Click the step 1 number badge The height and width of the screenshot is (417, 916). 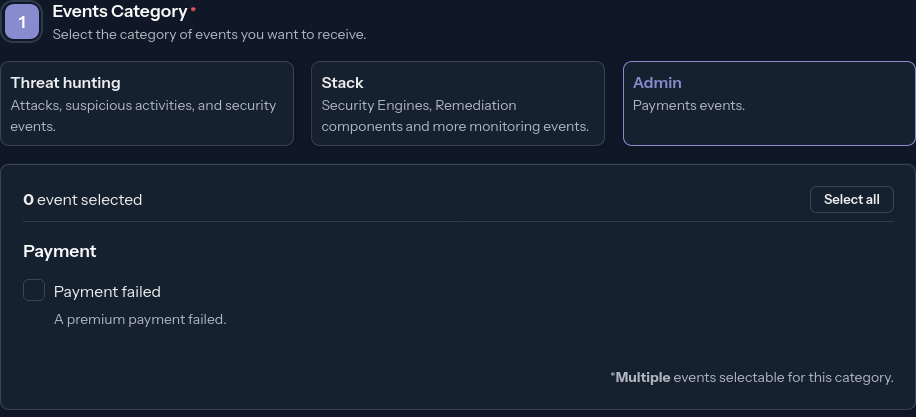(22, 21)
